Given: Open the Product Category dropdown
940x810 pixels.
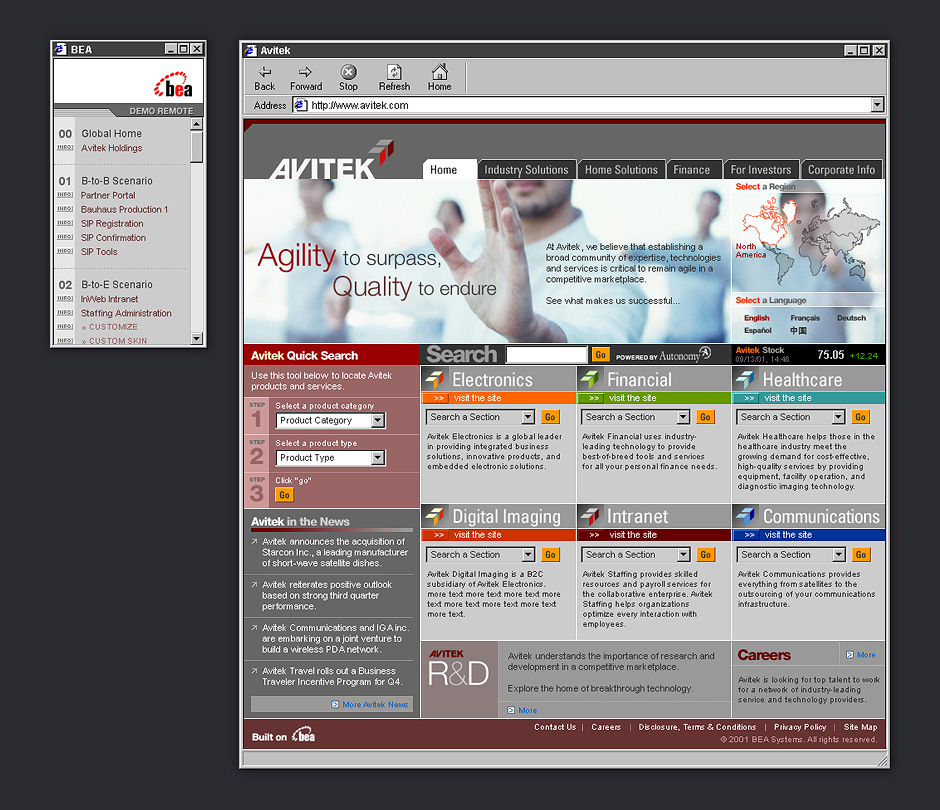Looking at the screenshot, I should click(x=377, y=421).
